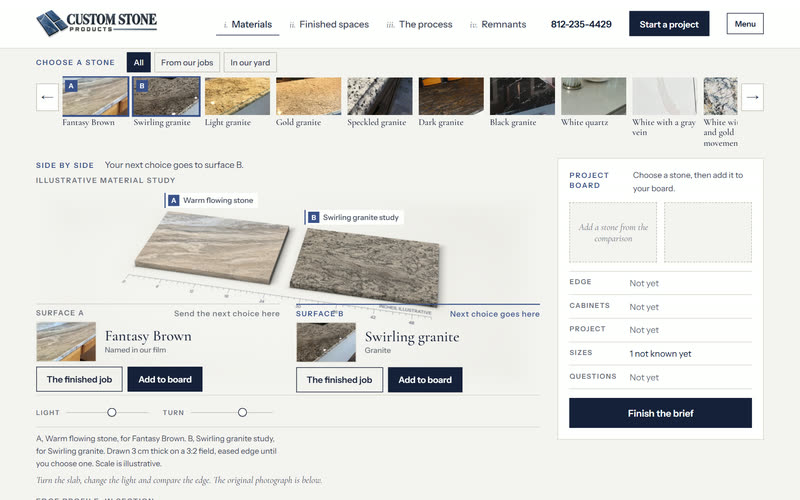
Task: Click the Start a project button
Action: point(669,24)
